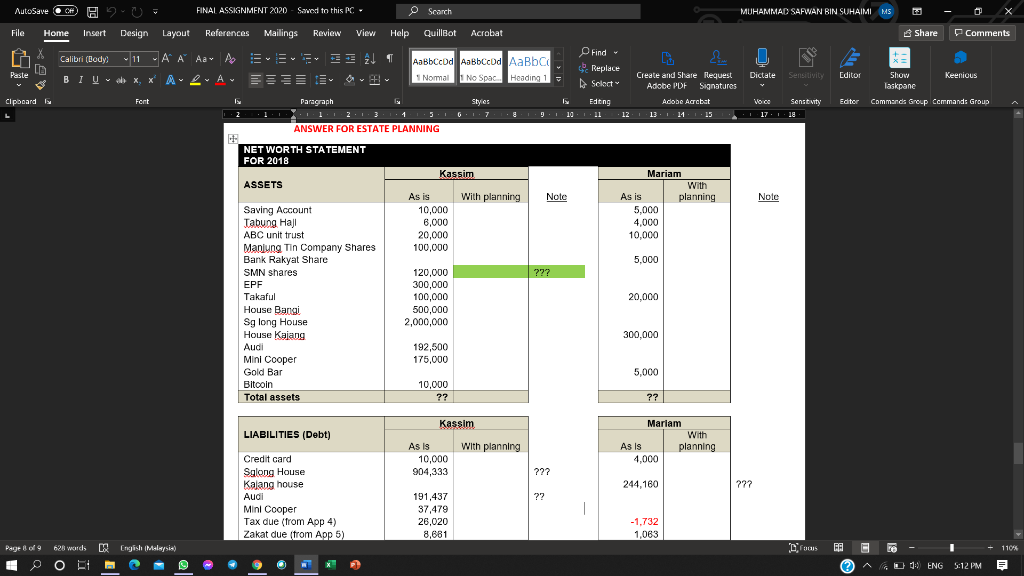Open the Insert ribbon tab

pos(94,33)
